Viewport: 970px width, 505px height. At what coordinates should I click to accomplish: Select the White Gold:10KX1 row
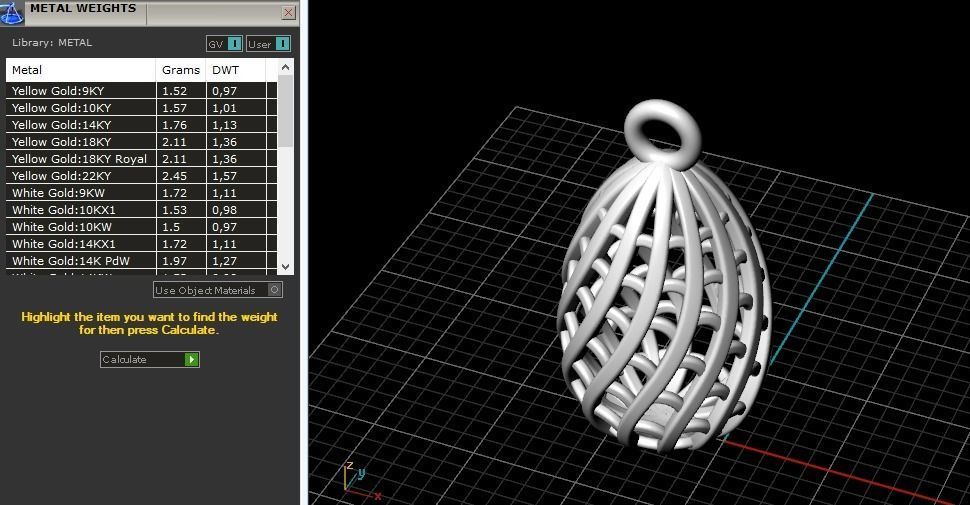tap(142, 210)
